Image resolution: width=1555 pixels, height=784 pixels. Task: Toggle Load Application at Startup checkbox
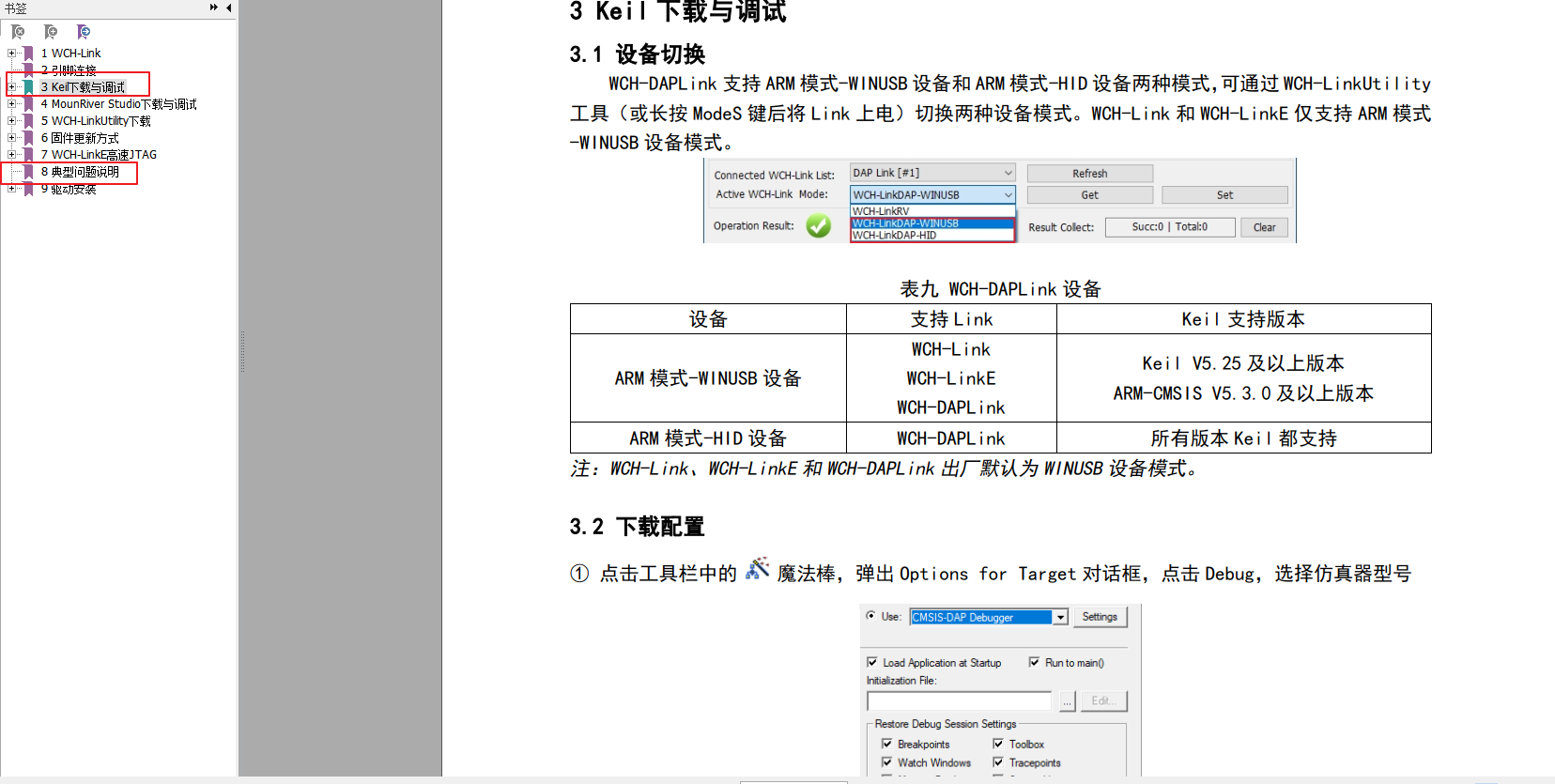point(872,662)
